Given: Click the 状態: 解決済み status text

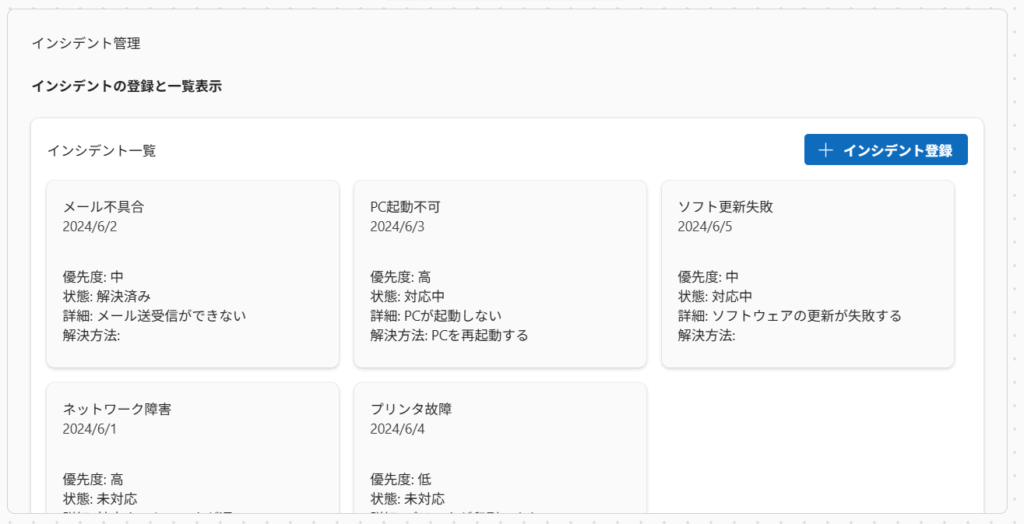Looking at the screenshot, I should point(107,296).
